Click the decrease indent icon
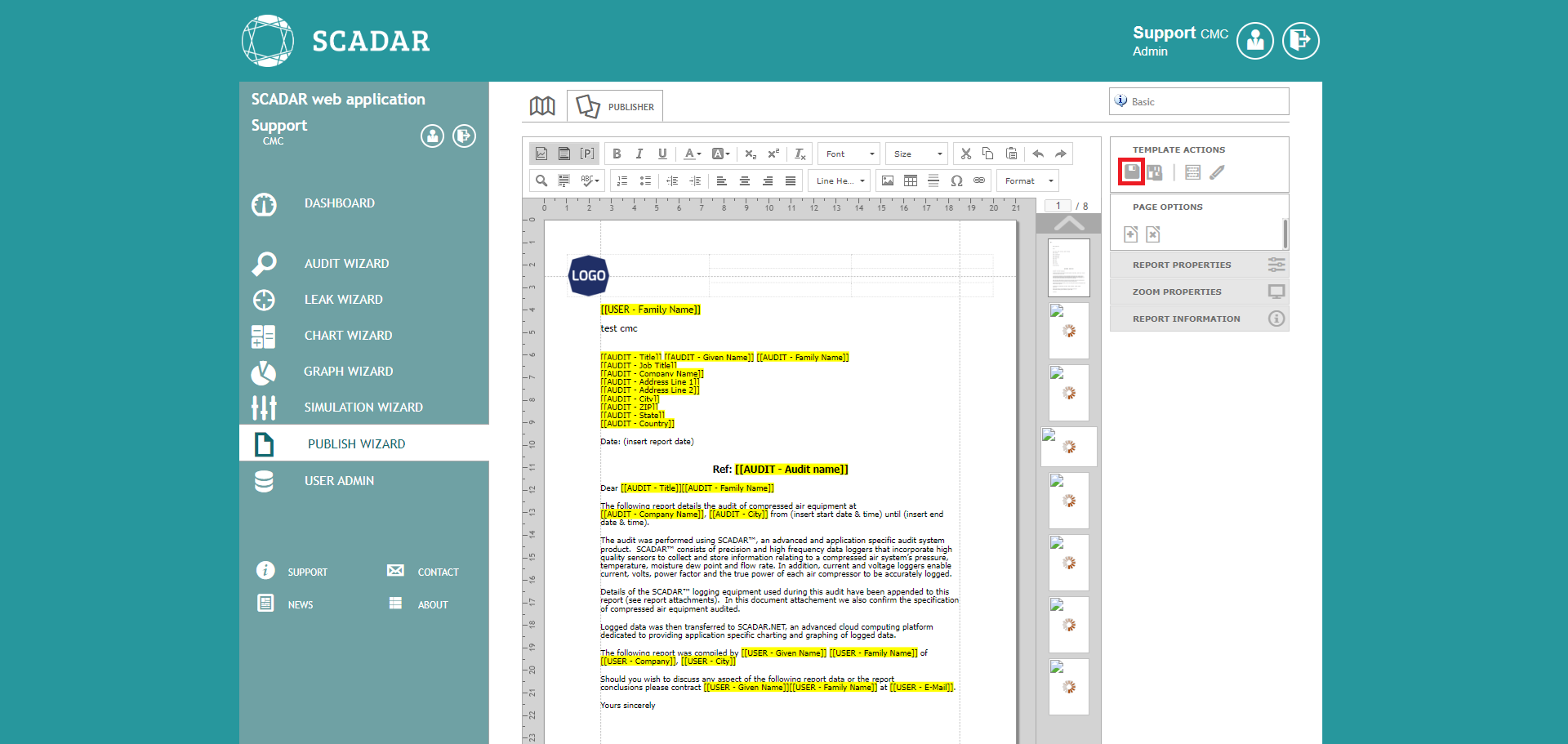Viewport: 1568px width, 744px height. tap(672, 180)
